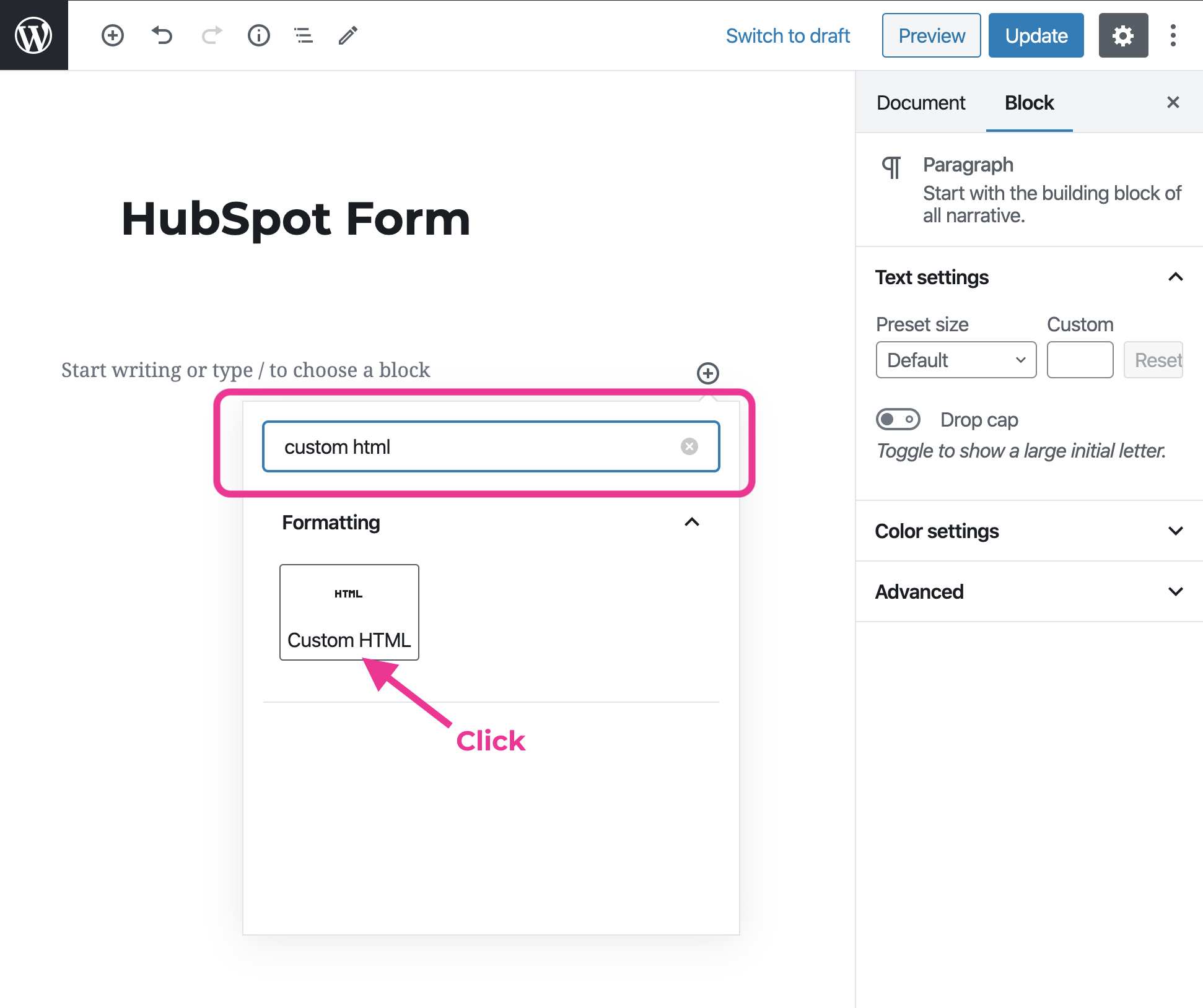The height and width of the screenshot is (1008, 1203).
Task: Click the Start writing paragraph placeholder
Action: 245,370
